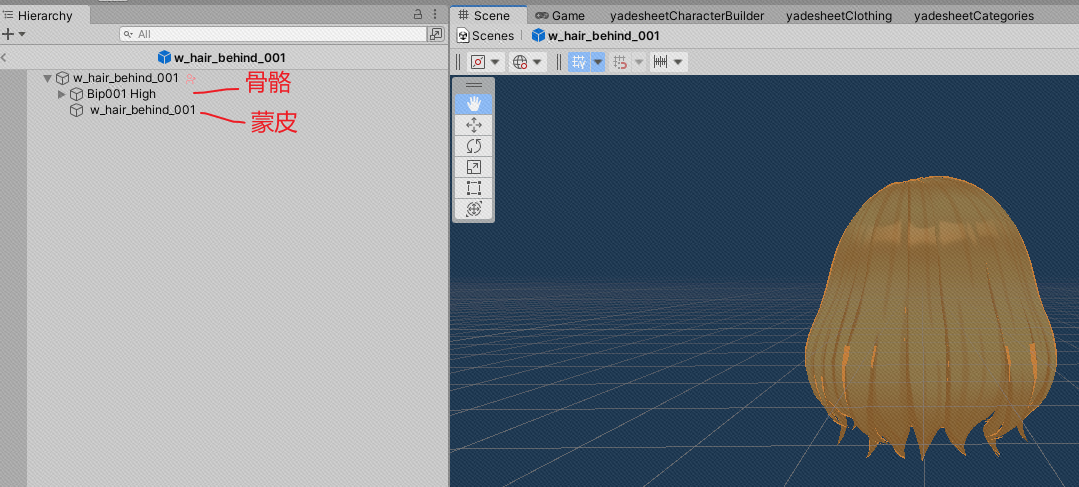Open the Hierarchy panel more options menu
The height and width of the screenshot is (487, 1079).
click(x=435, y=14)
